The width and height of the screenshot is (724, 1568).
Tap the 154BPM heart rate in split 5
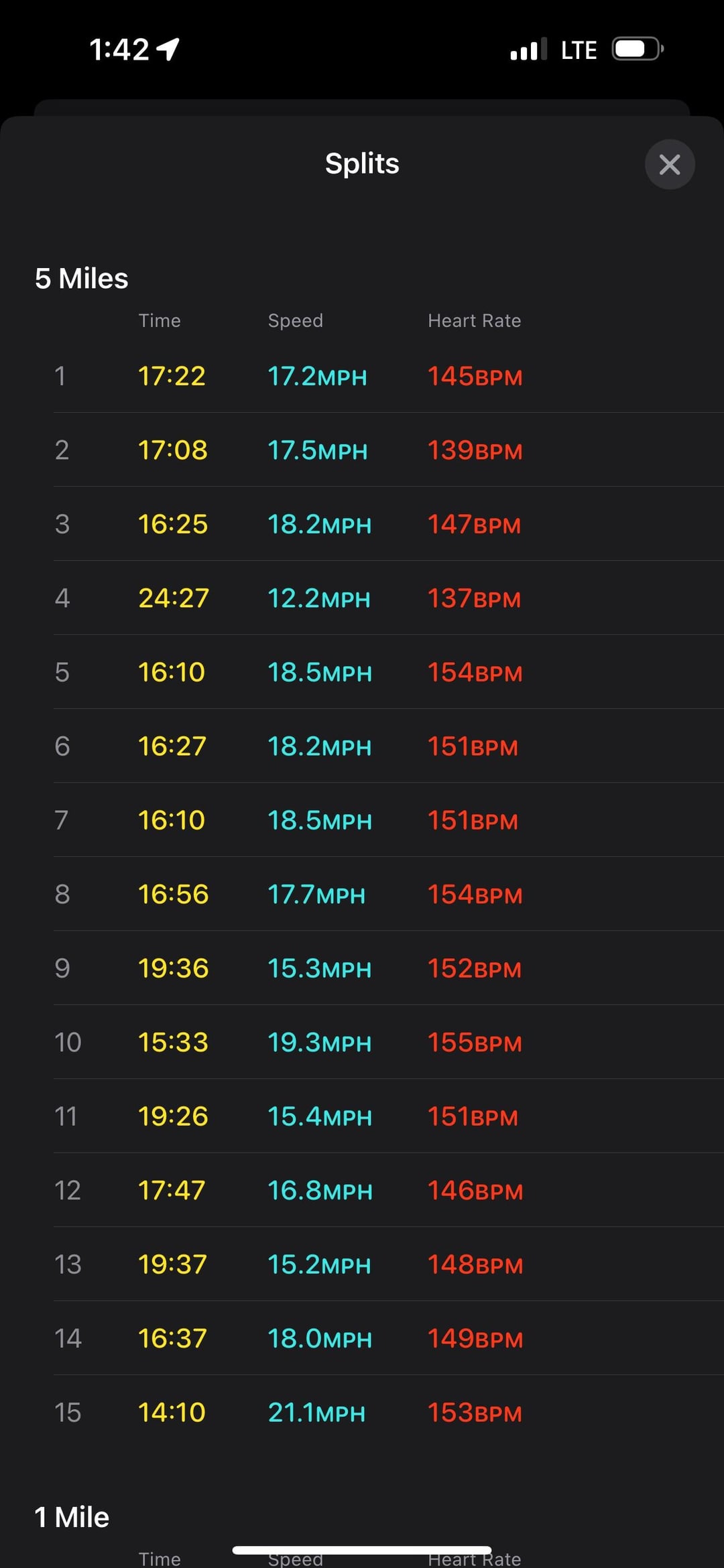(x=475, y=672)
